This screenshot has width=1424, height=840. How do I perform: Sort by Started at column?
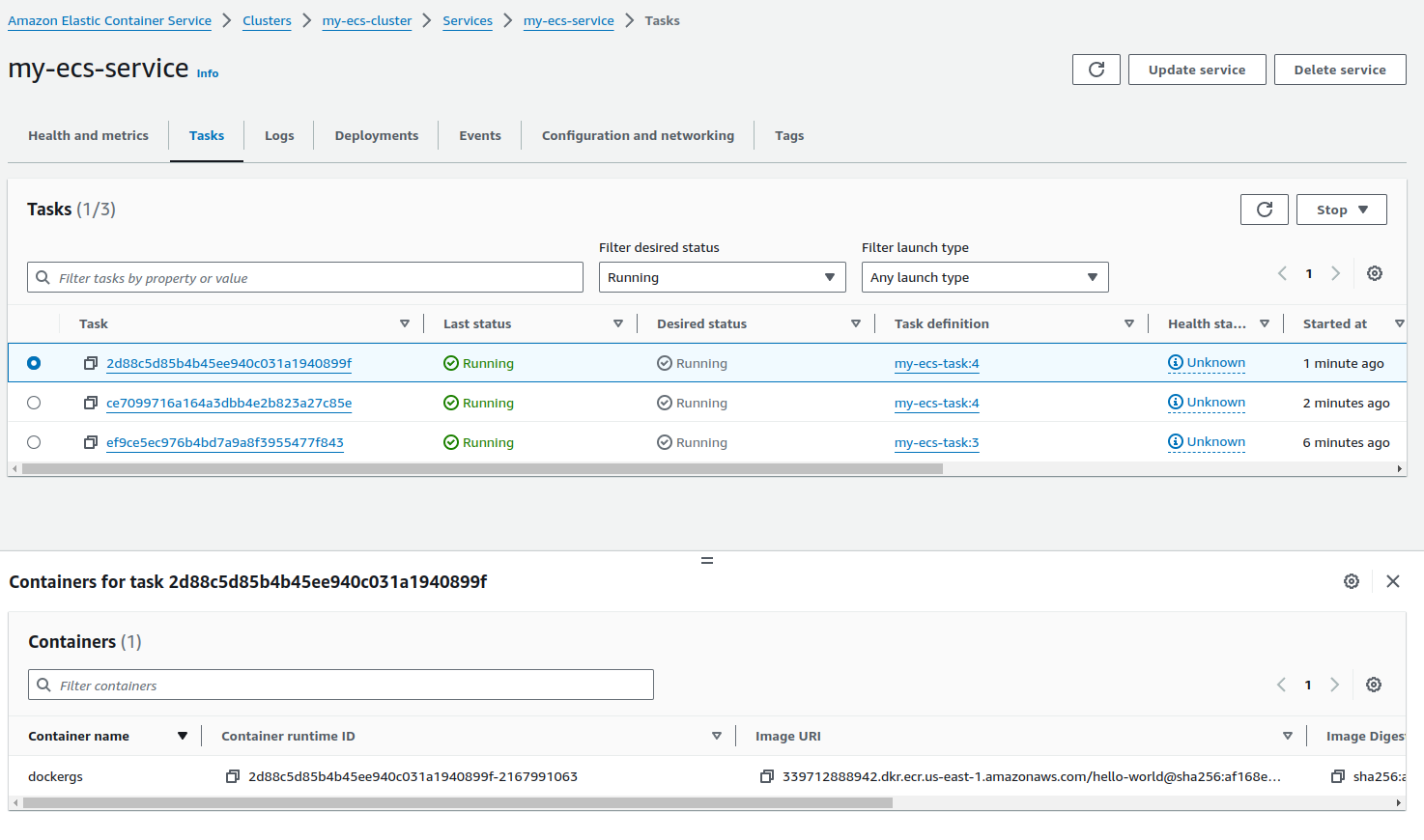[1400, 323]
